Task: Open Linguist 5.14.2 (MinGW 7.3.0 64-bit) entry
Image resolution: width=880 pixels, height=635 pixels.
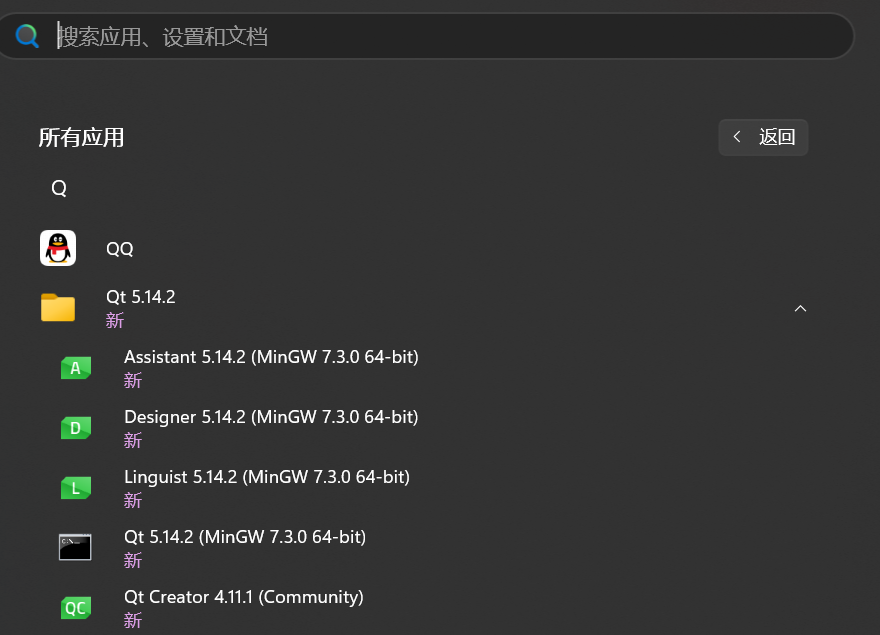Action: [267, 477]
